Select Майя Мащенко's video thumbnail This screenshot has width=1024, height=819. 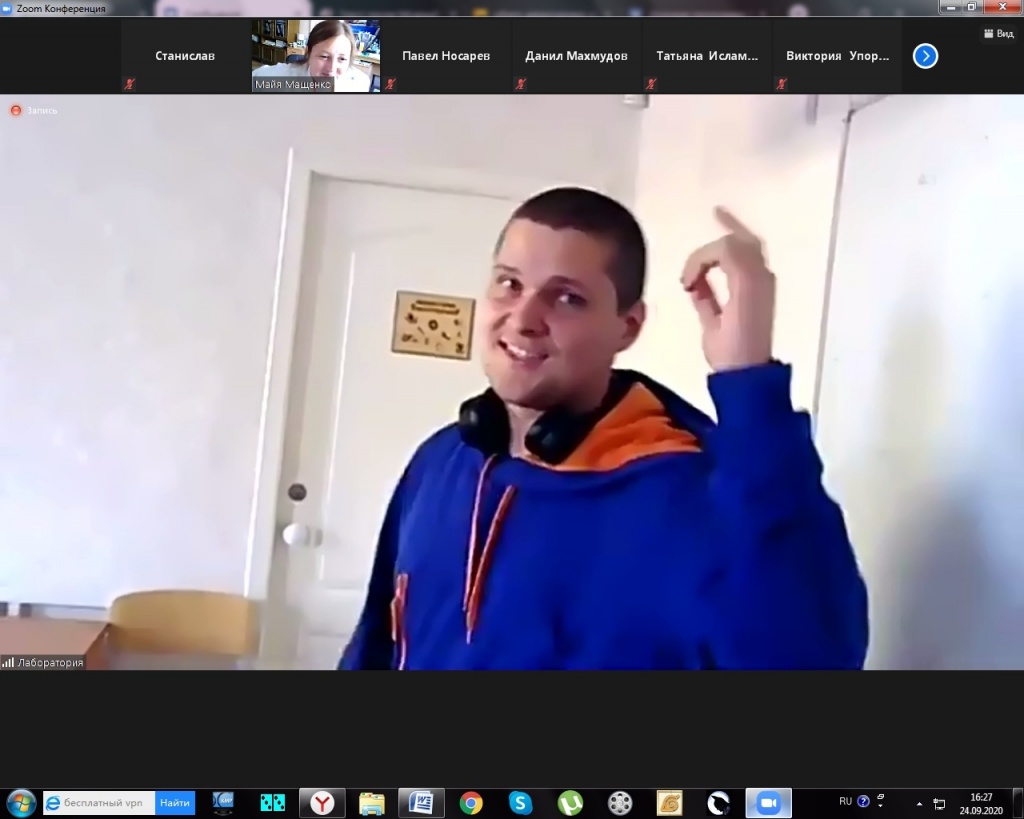tap(315, 56)
